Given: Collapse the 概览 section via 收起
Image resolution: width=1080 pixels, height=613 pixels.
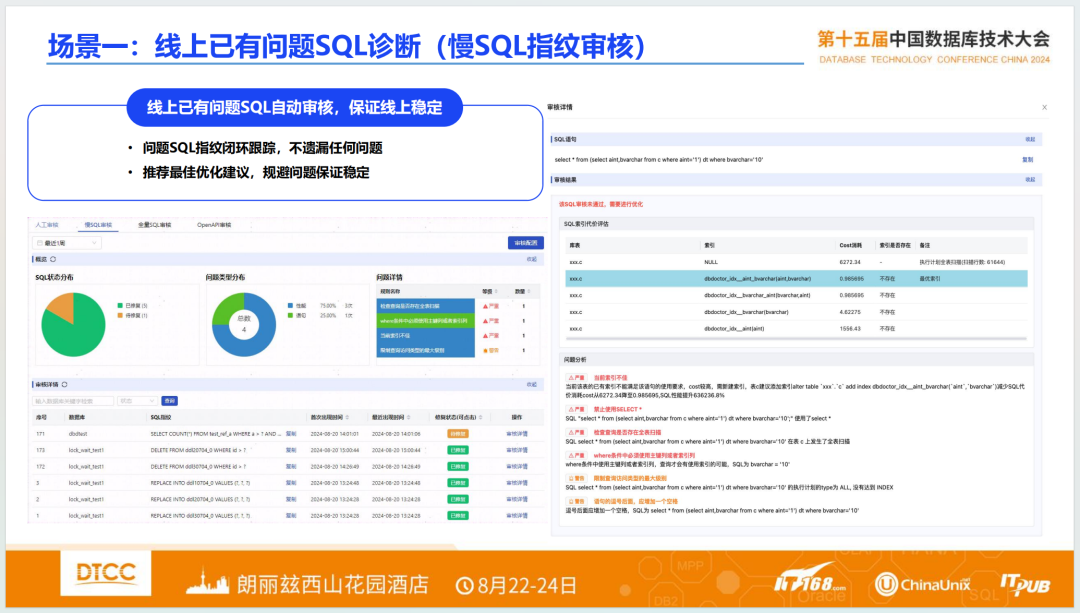Looking at the screenshot, I should click(x=532, y=260).
